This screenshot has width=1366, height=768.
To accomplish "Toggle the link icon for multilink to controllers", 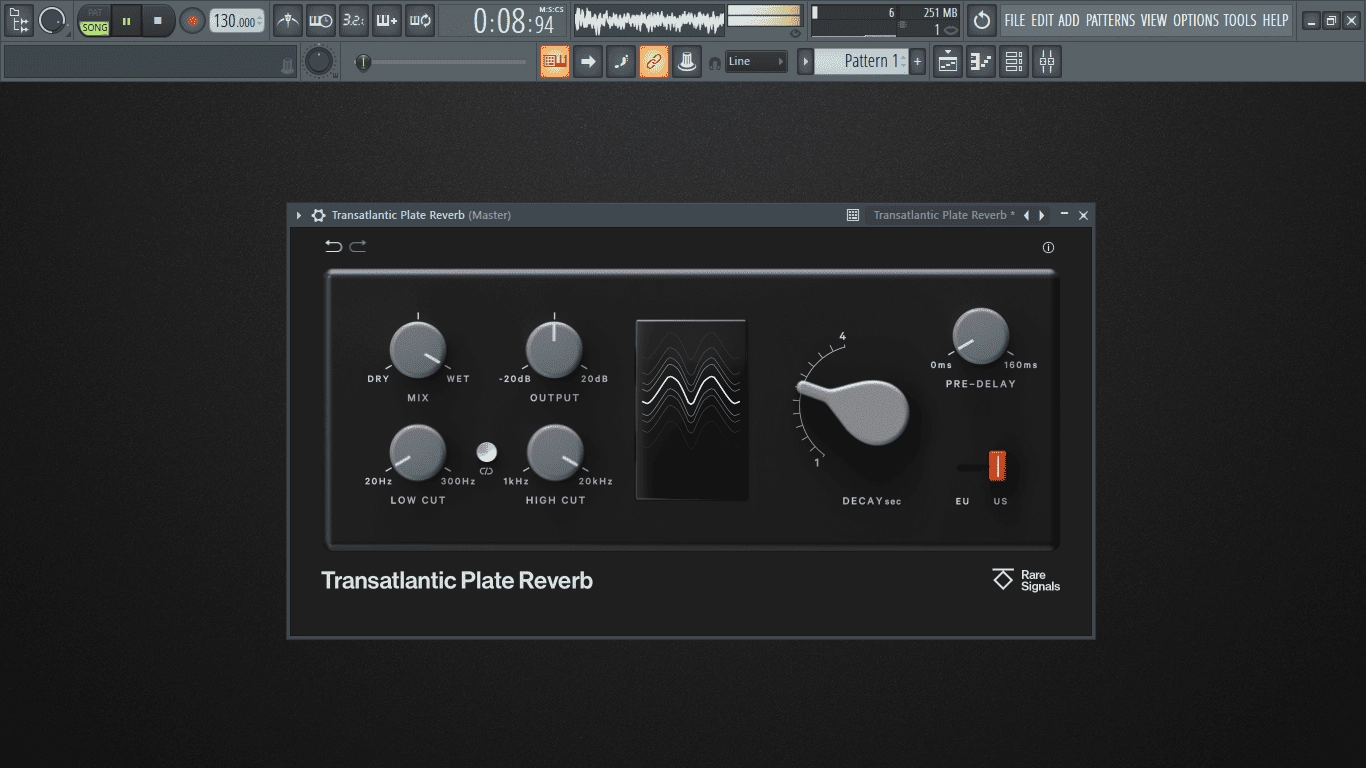I will point(654,61).
